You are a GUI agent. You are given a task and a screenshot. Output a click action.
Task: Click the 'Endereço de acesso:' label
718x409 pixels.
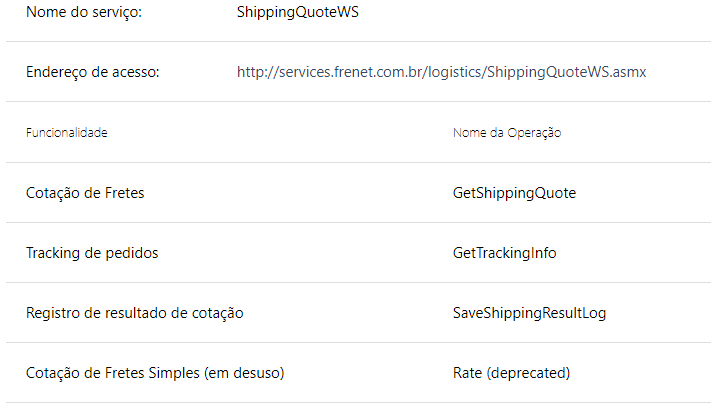(93, 72)
